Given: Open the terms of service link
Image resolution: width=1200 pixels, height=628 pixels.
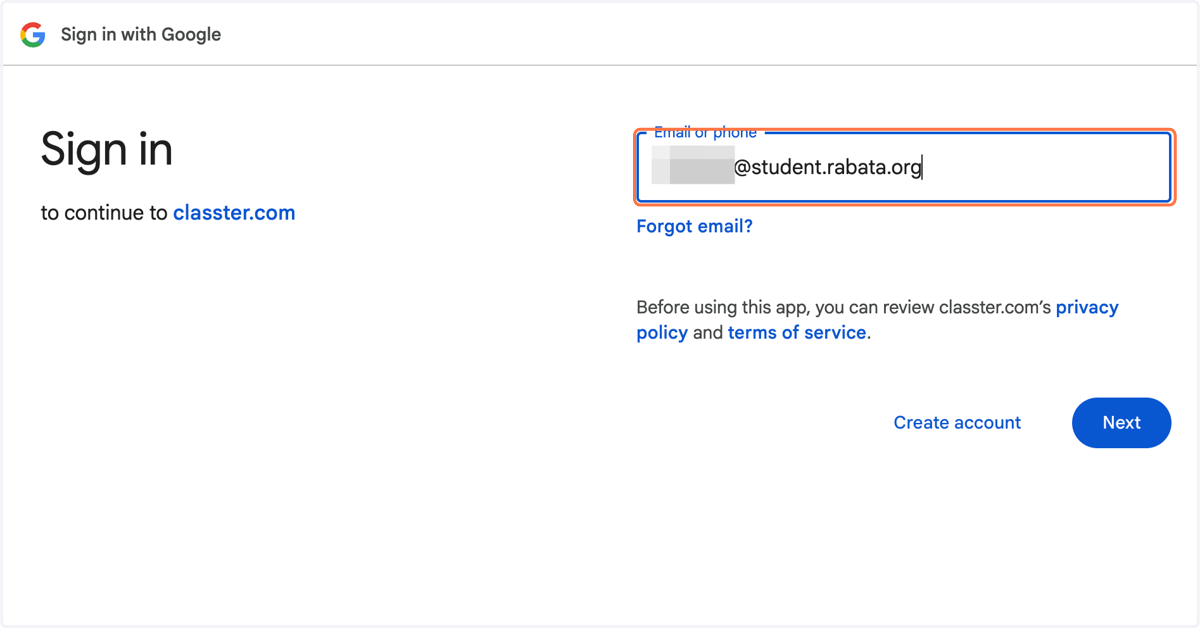Looking at the screenshot, I should click(797, 332).
